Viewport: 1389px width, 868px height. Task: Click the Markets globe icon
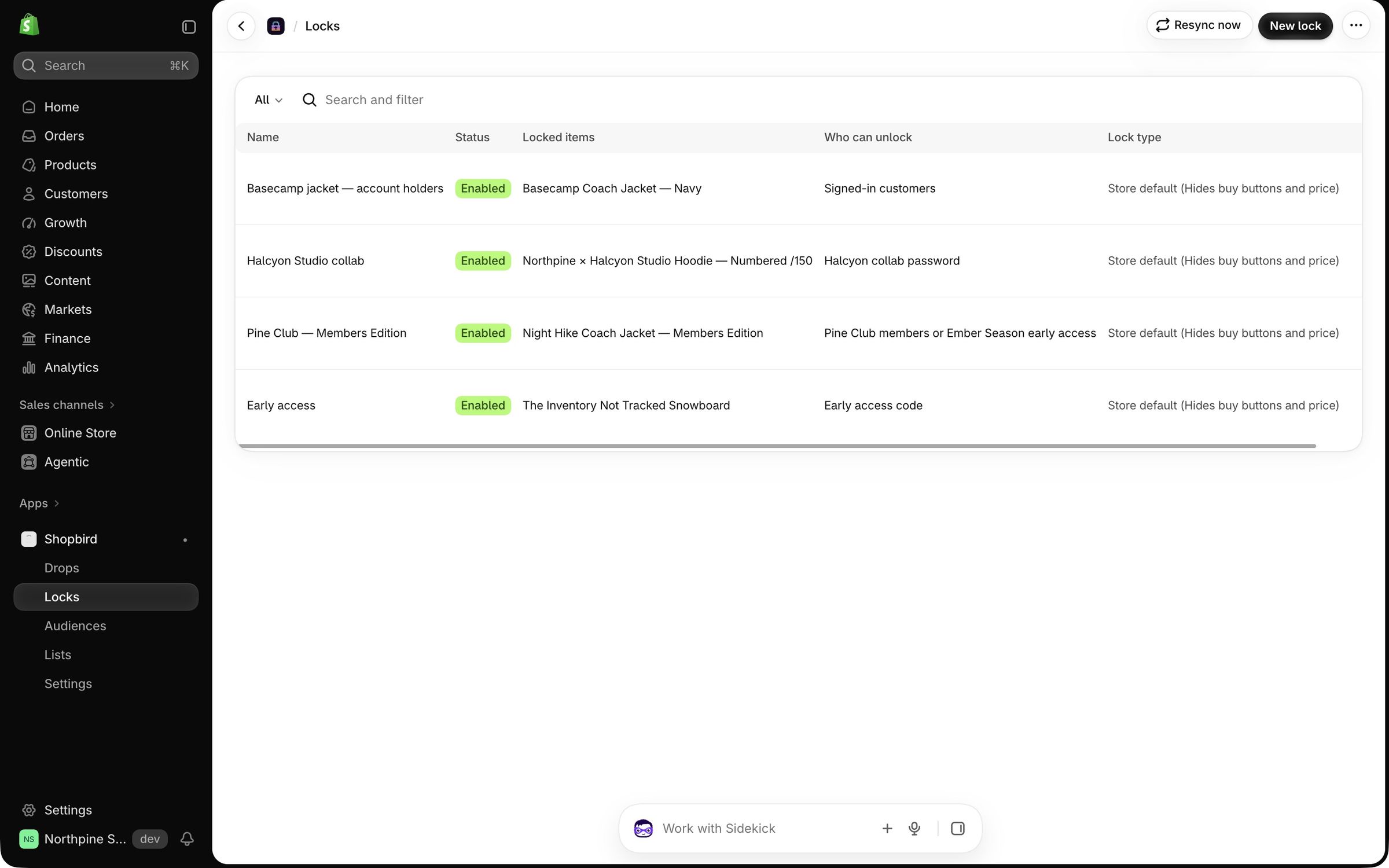[x=29, y=310]
